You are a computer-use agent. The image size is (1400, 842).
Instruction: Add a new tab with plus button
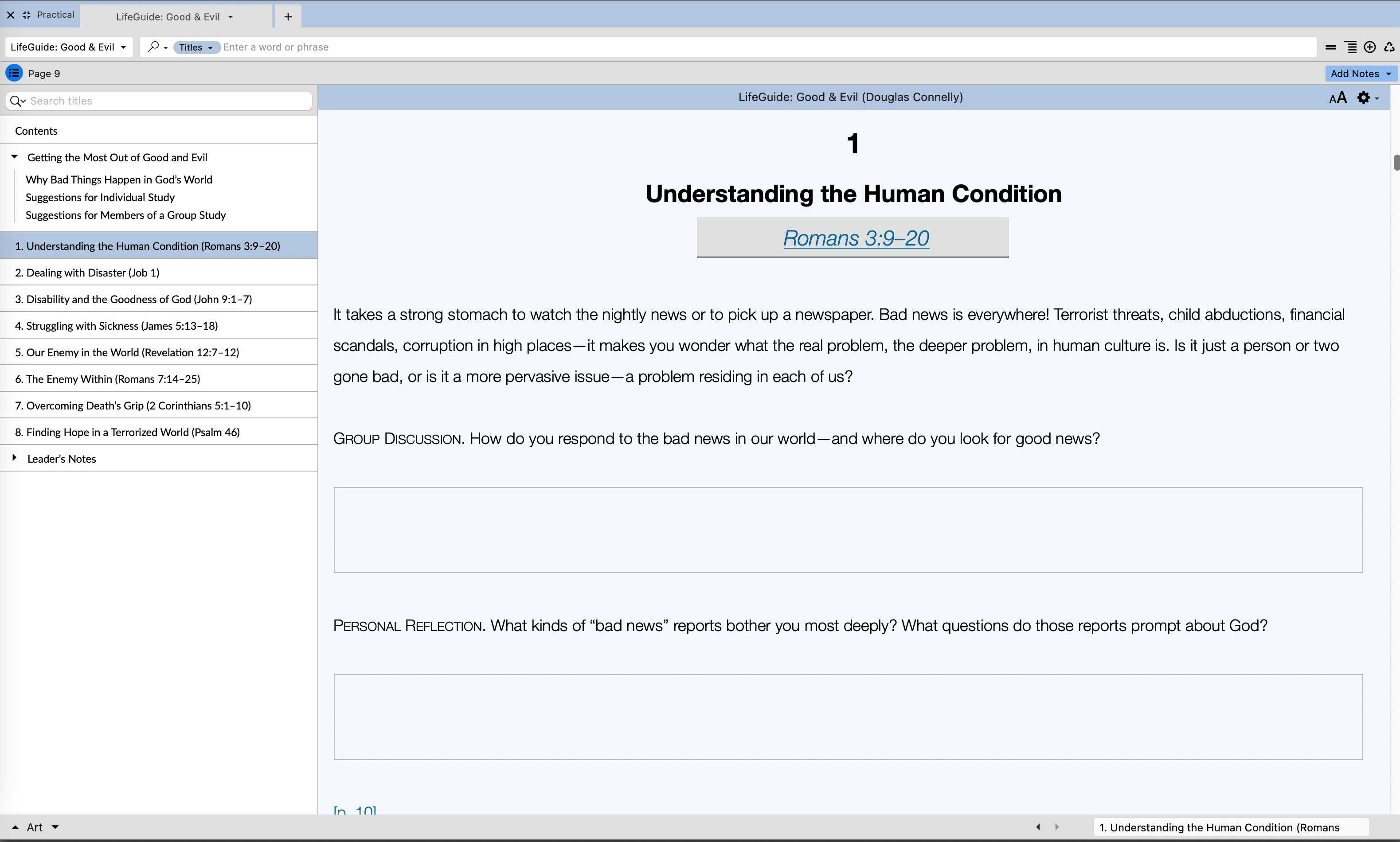[x=288, y=16]
